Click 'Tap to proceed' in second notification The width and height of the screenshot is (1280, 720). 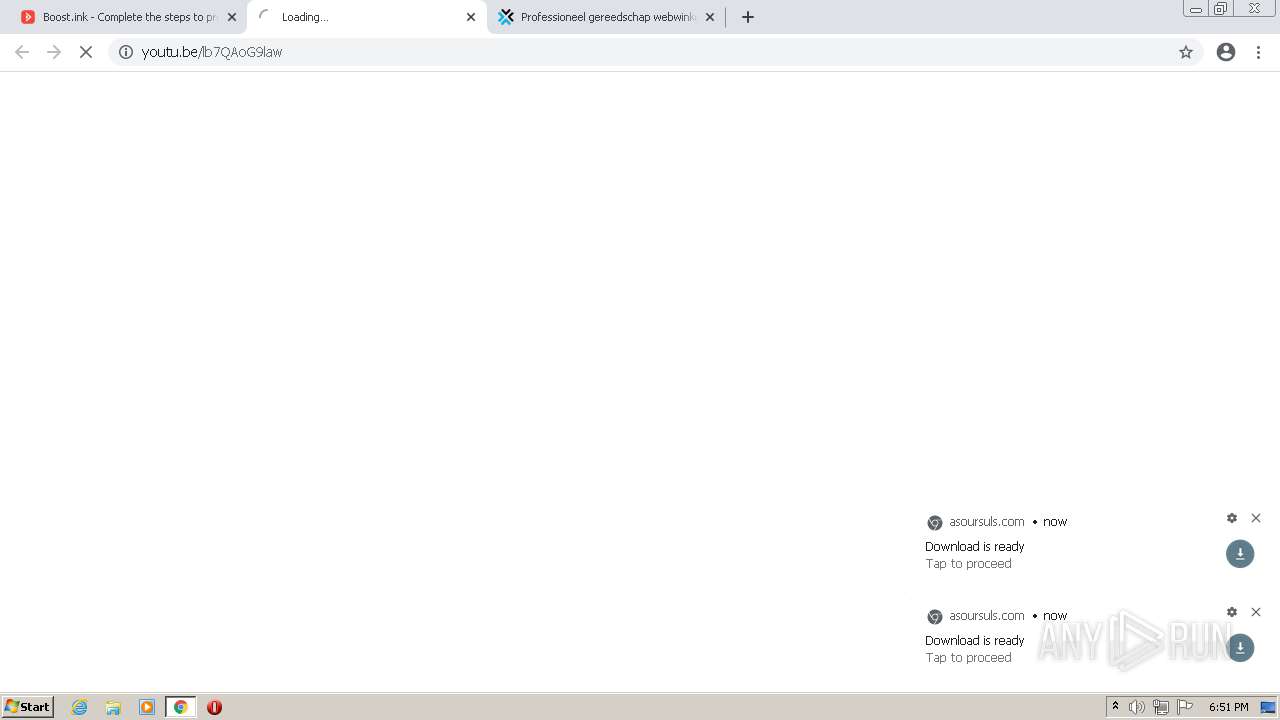point(968,658)
